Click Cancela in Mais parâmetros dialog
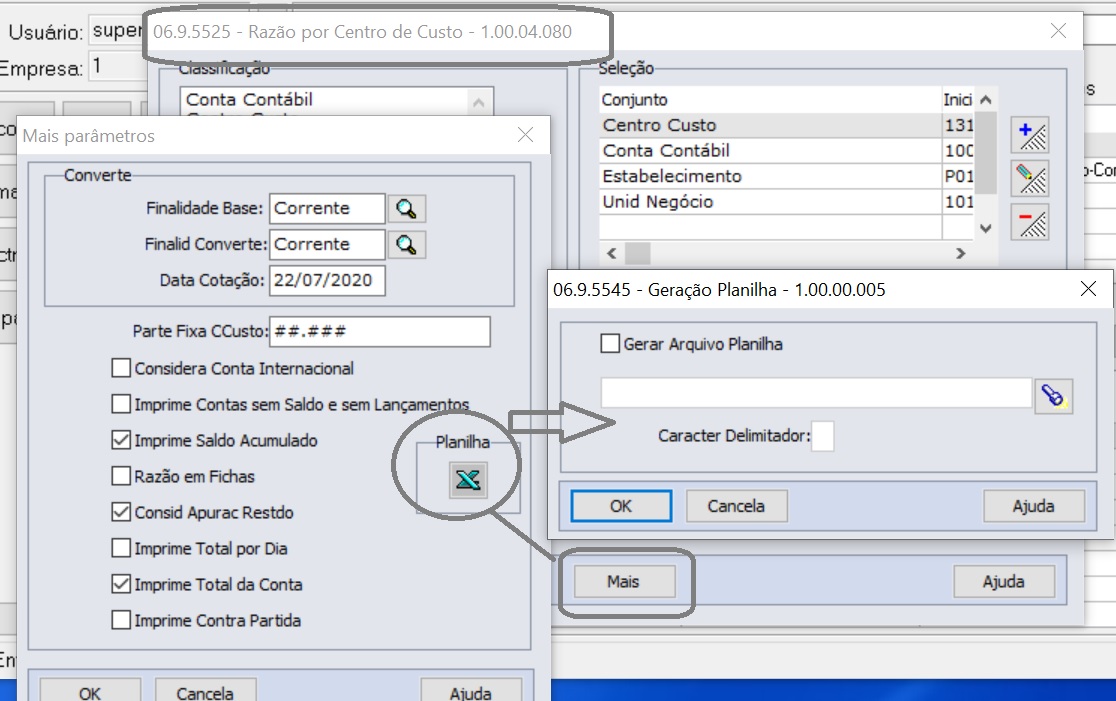Image resolution: width=1116 pixels, height=701 pixels. pos(205,691)
